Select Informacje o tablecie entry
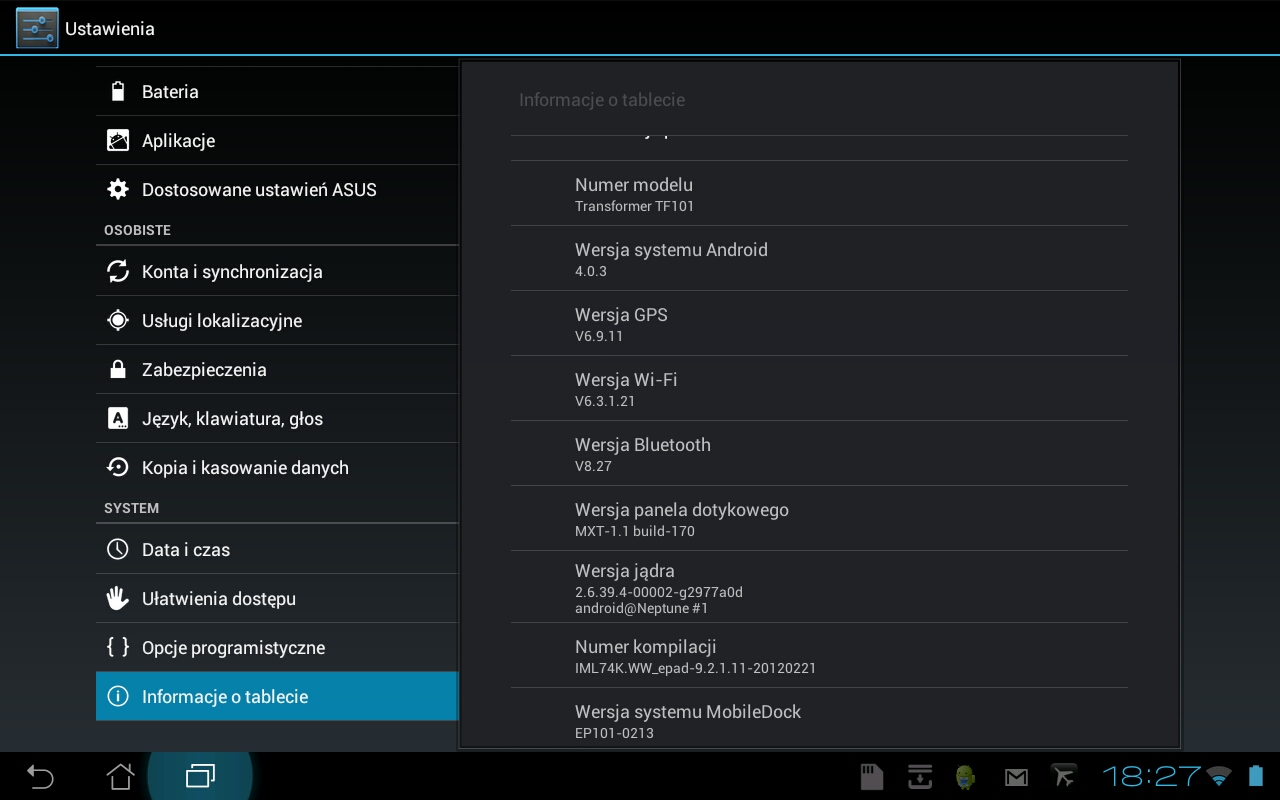The width and height of the screenshot is (1280, 800). pyautogui.click(x=225, y=697)
